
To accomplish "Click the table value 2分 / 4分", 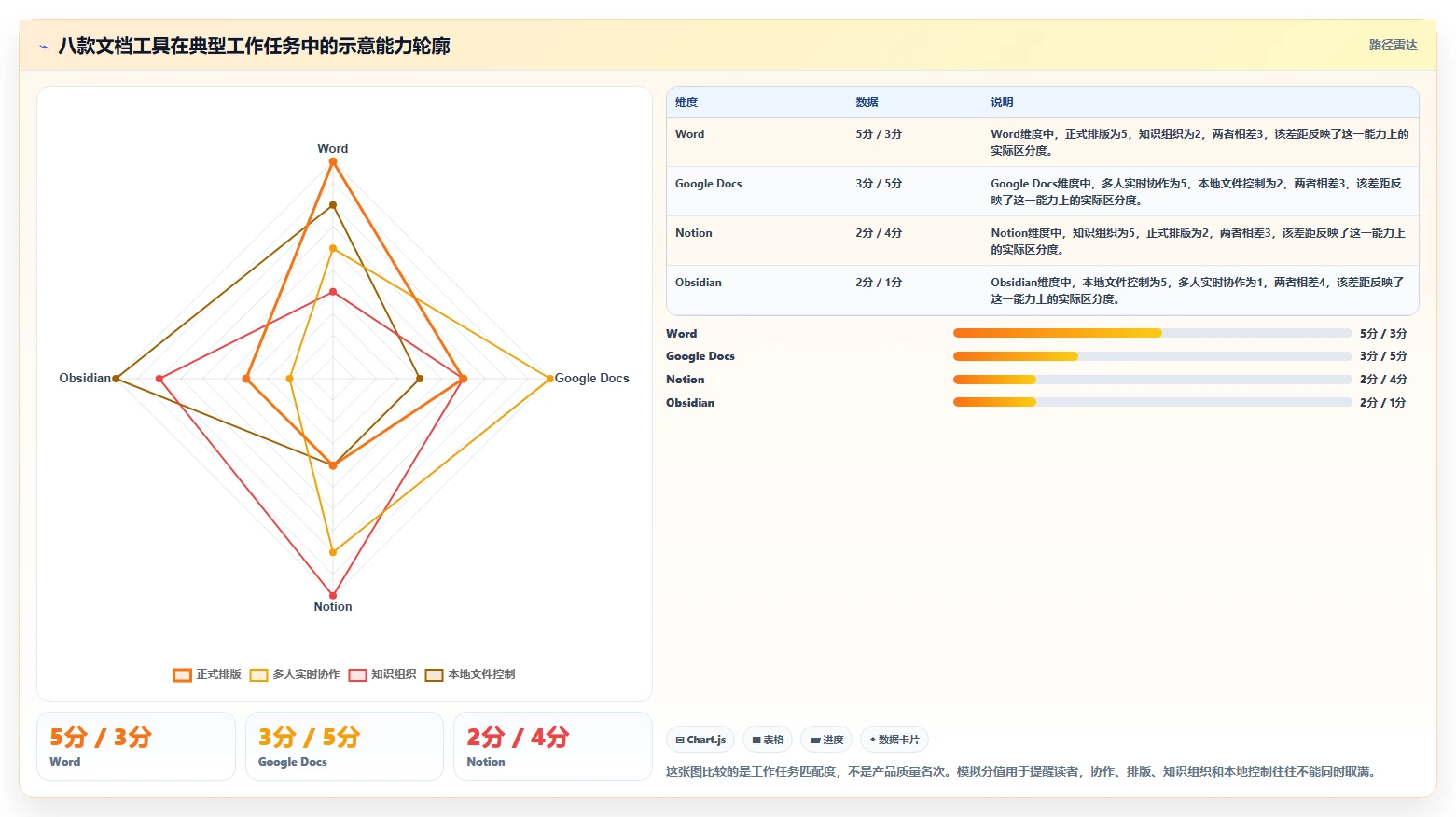I will pyautogui.click(x=879, y=233).
